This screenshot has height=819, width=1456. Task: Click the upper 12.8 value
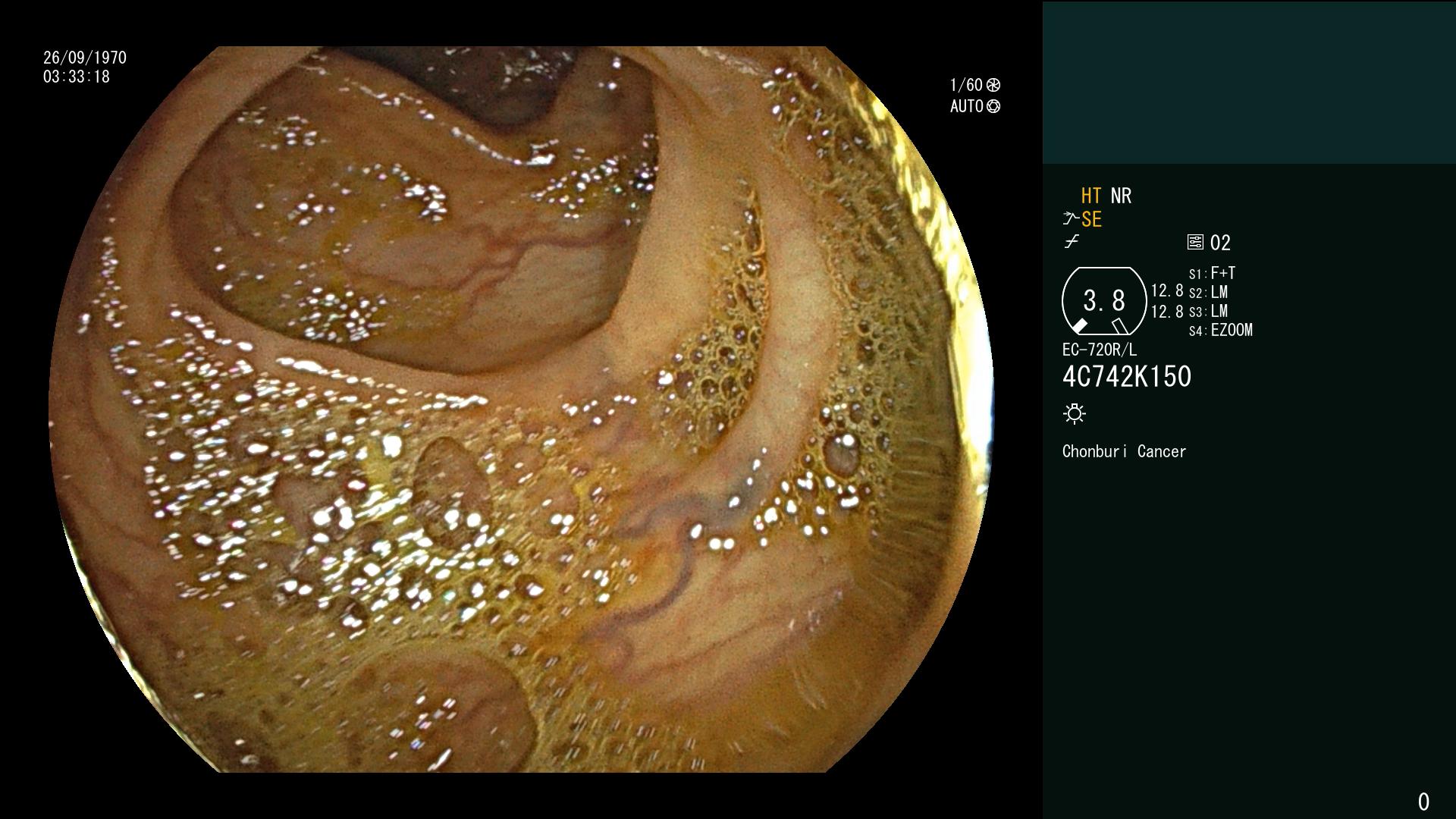(x=1167, y=290)
